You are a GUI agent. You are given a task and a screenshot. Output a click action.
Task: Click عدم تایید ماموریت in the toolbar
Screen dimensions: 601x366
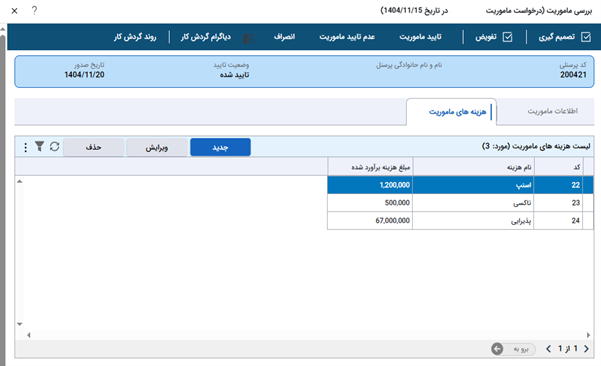pos(347,37)
